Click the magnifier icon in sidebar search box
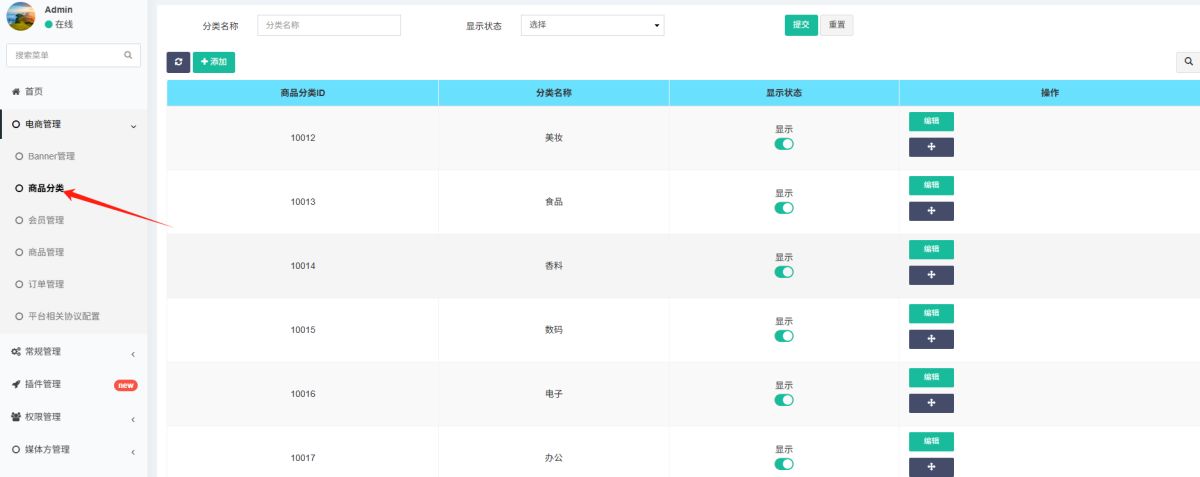This screenshot has height=477, width=1200. coord(128,55)
